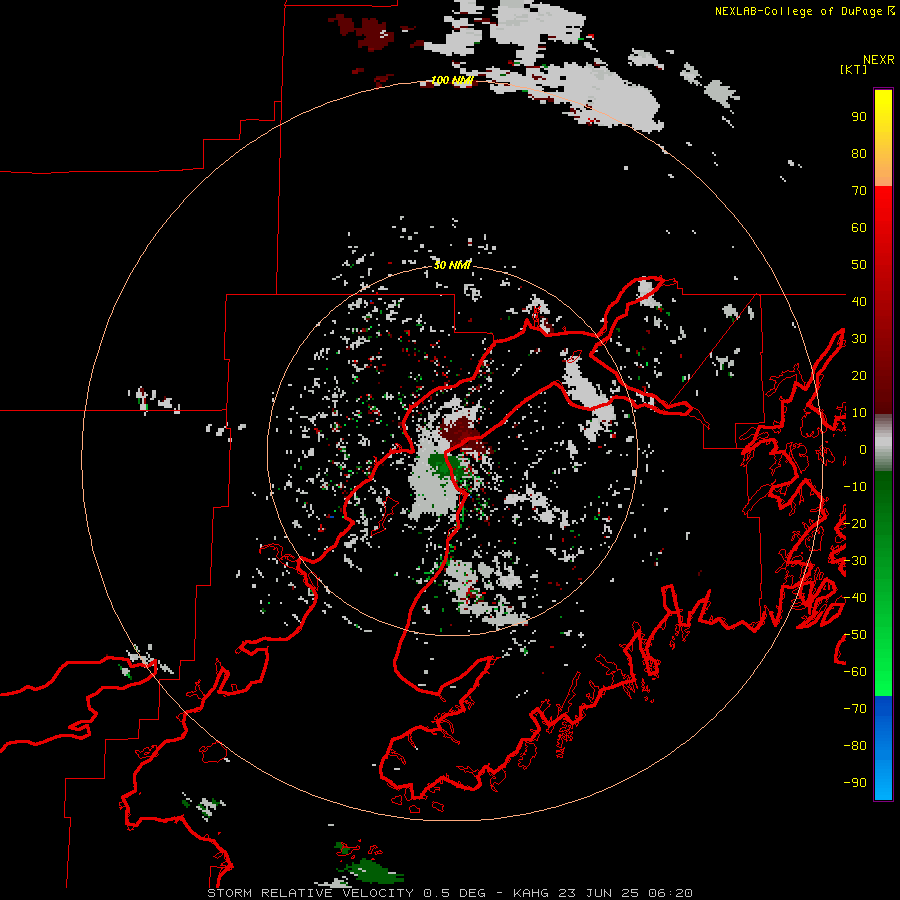
Task: Click the 30 value on the velocity scale
Action: (x=859, y=339)
